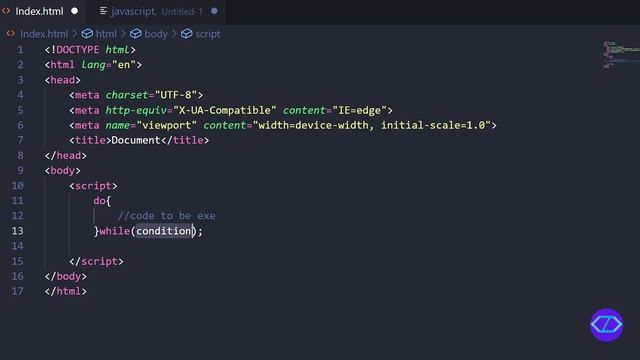
Task: Click "UTF-8" charset value
Action: point(176,95)
